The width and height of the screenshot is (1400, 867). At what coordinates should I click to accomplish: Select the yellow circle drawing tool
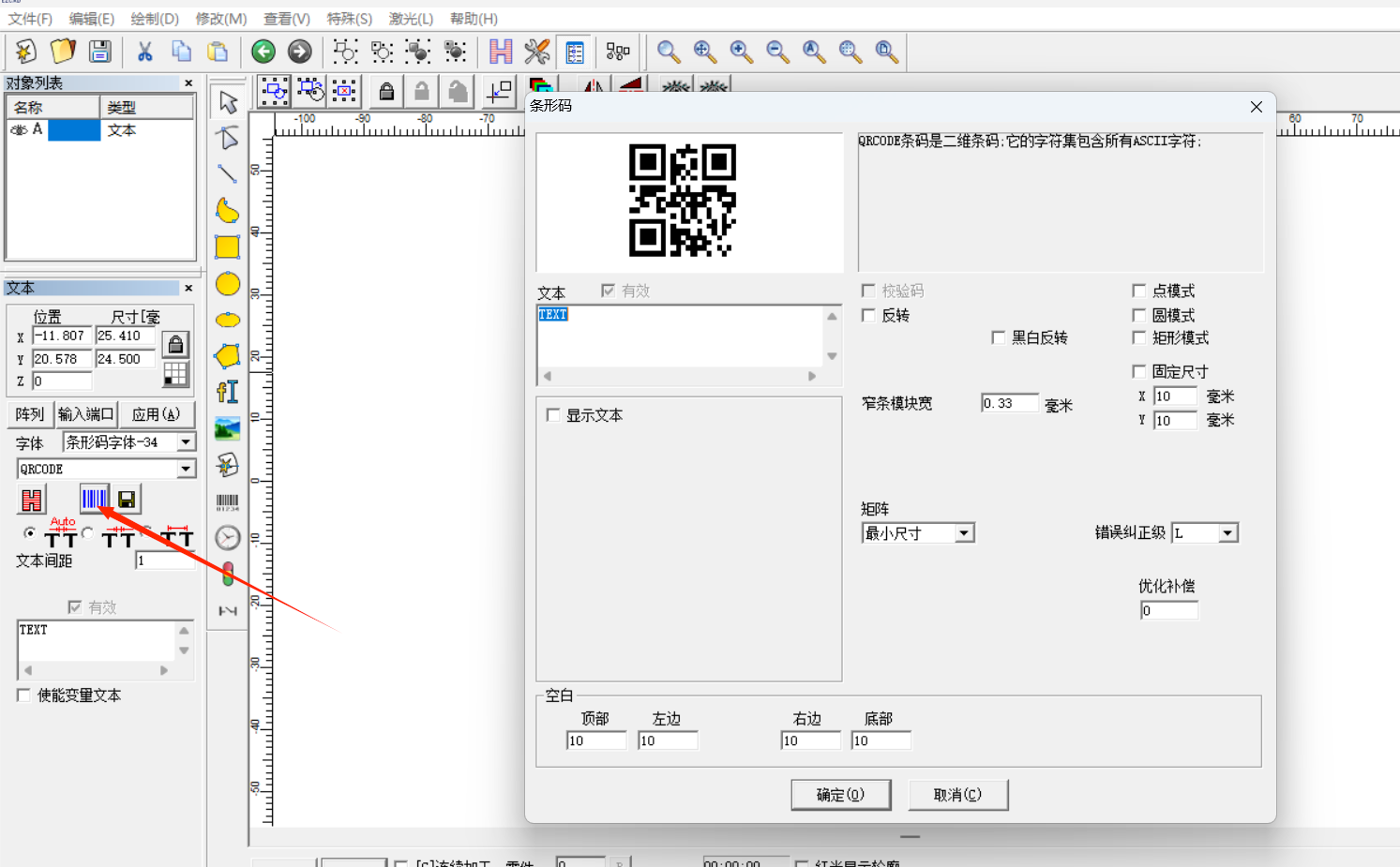click(x=227, y=284)
